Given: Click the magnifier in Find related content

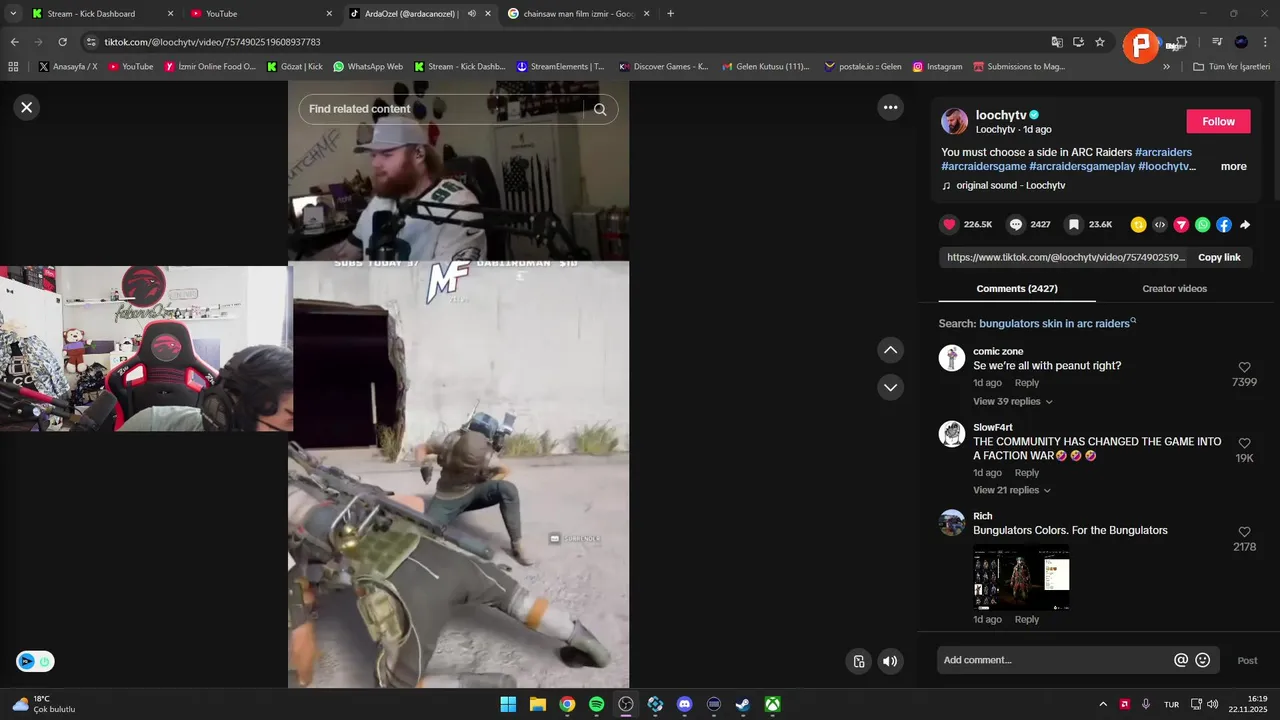Looking at the screenshot, I should pyautogui.click(x=600, y=109).
